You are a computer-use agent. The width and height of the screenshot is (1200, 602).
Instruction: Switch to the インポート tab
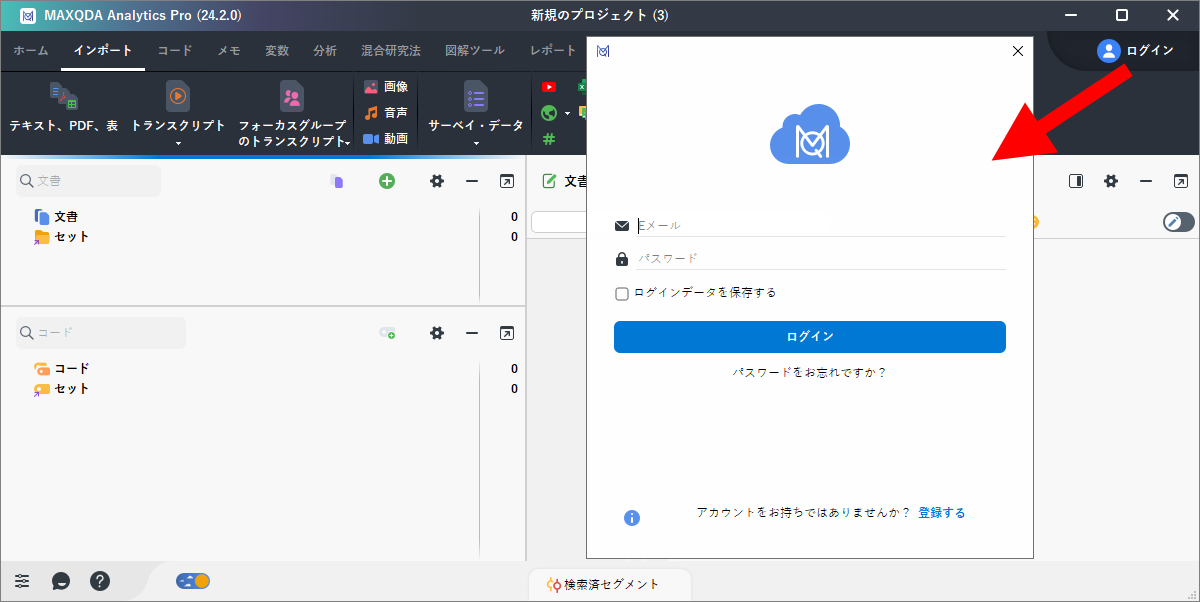click(x=103, y=51)
